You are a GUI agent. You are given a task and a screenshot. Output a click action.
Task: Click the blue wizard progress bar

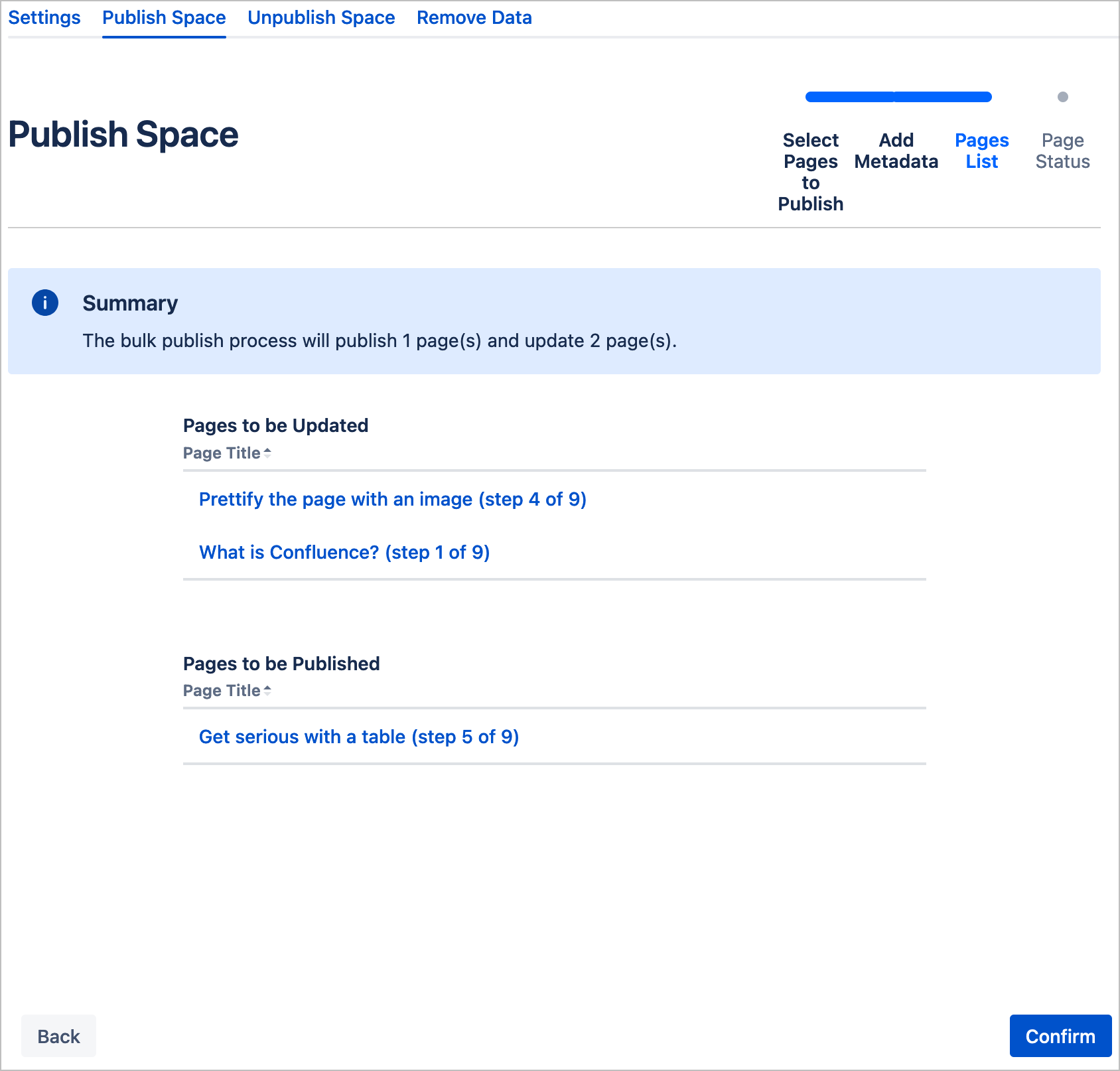point(898,97)
